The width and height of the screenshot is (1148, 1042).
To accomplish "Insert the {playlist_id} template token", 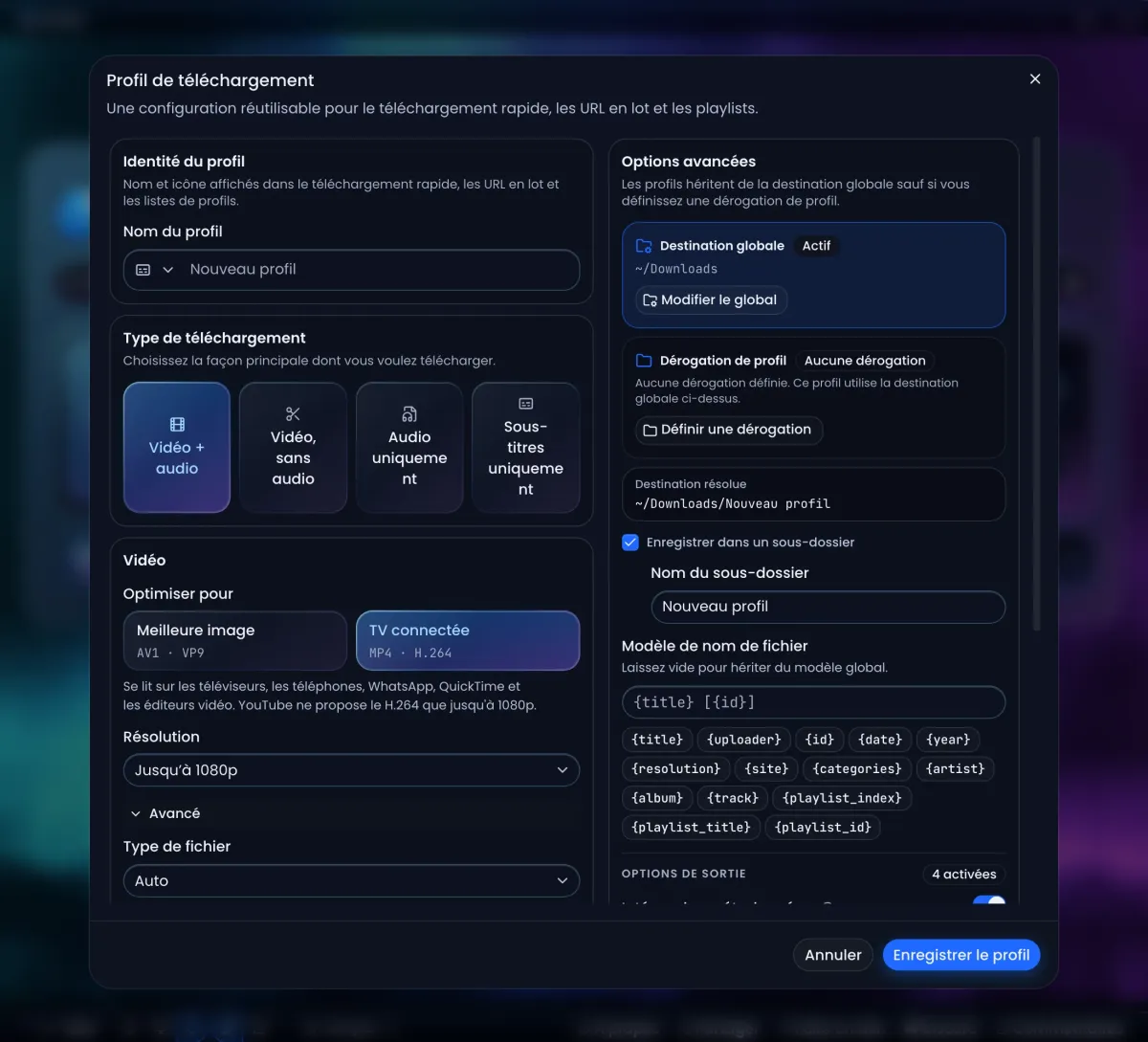I will point(823,827).
